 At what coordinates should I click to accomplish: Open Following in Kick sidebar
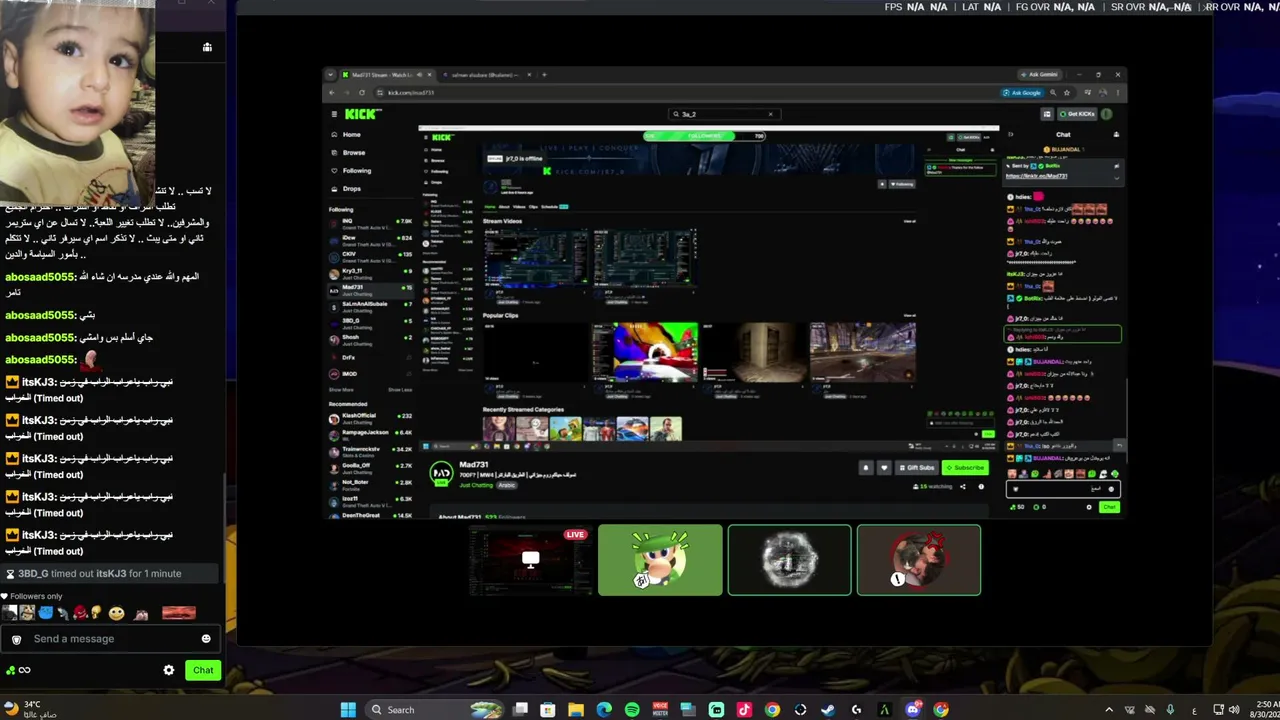tap(357, 171)
